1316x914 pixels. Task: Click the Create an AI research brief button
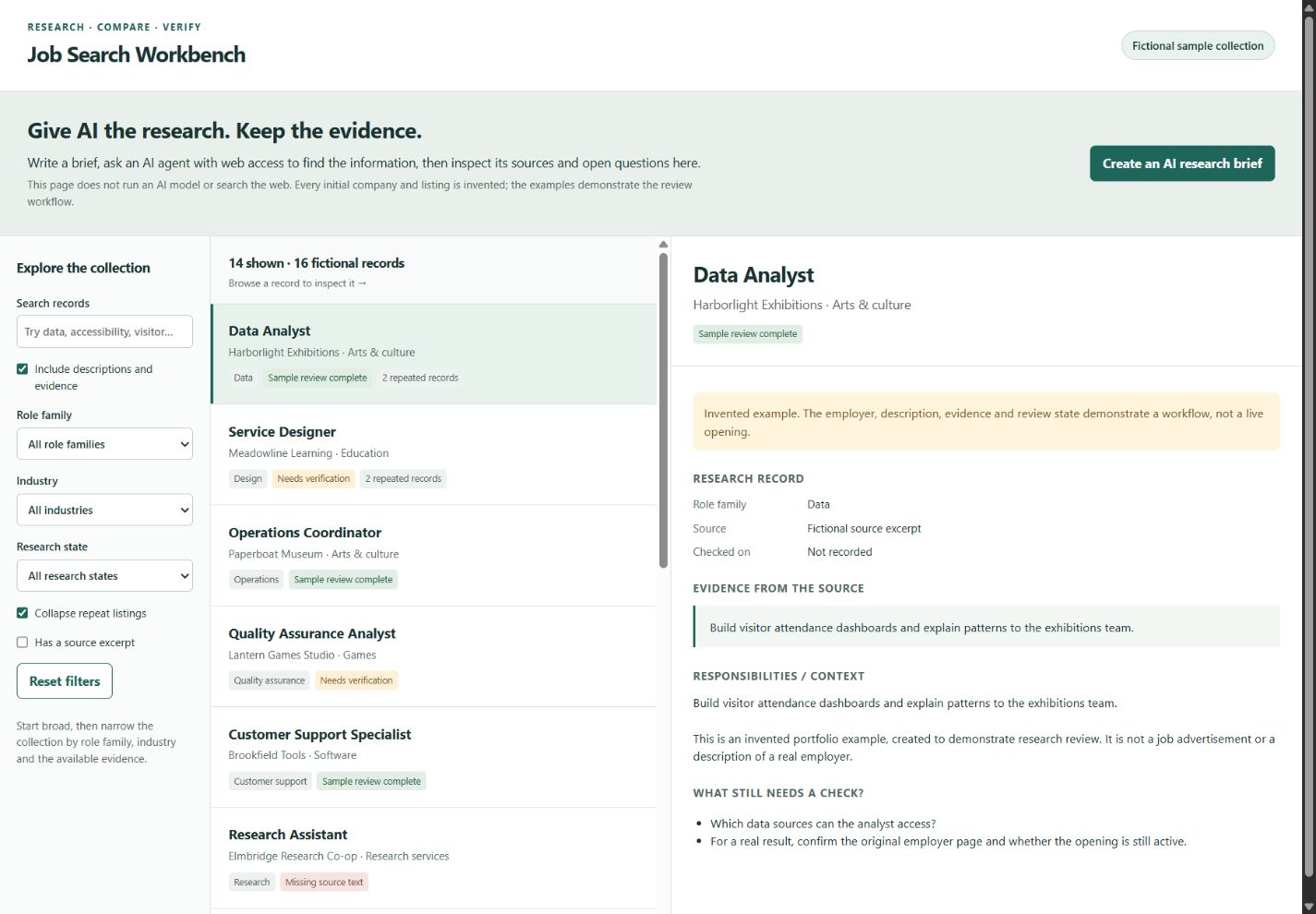(x=1182, y=163)
